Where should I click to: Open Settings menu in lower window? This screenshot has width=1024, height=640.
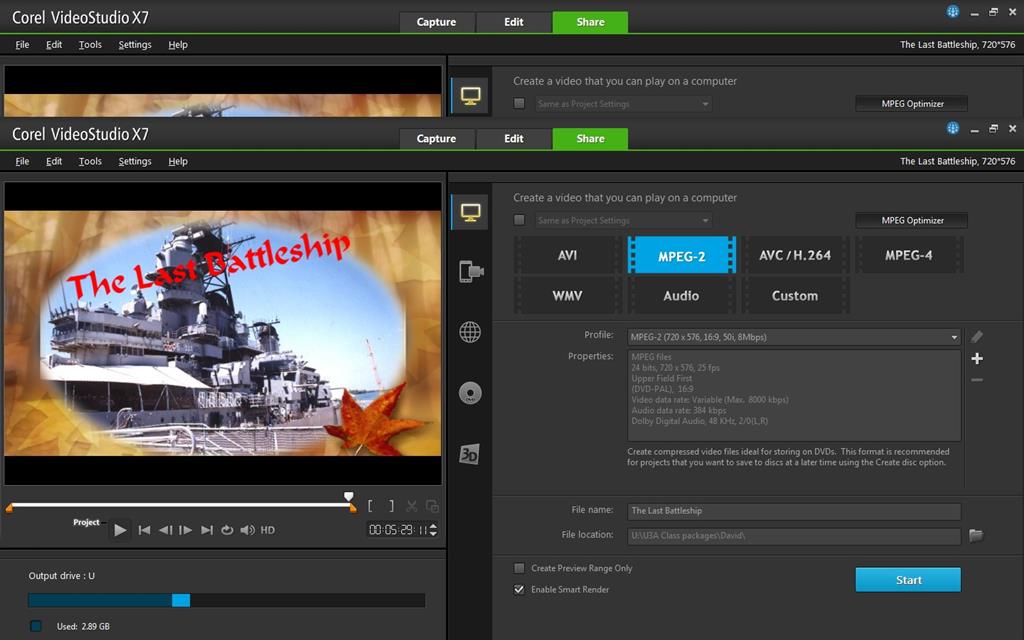pos(135,161)
